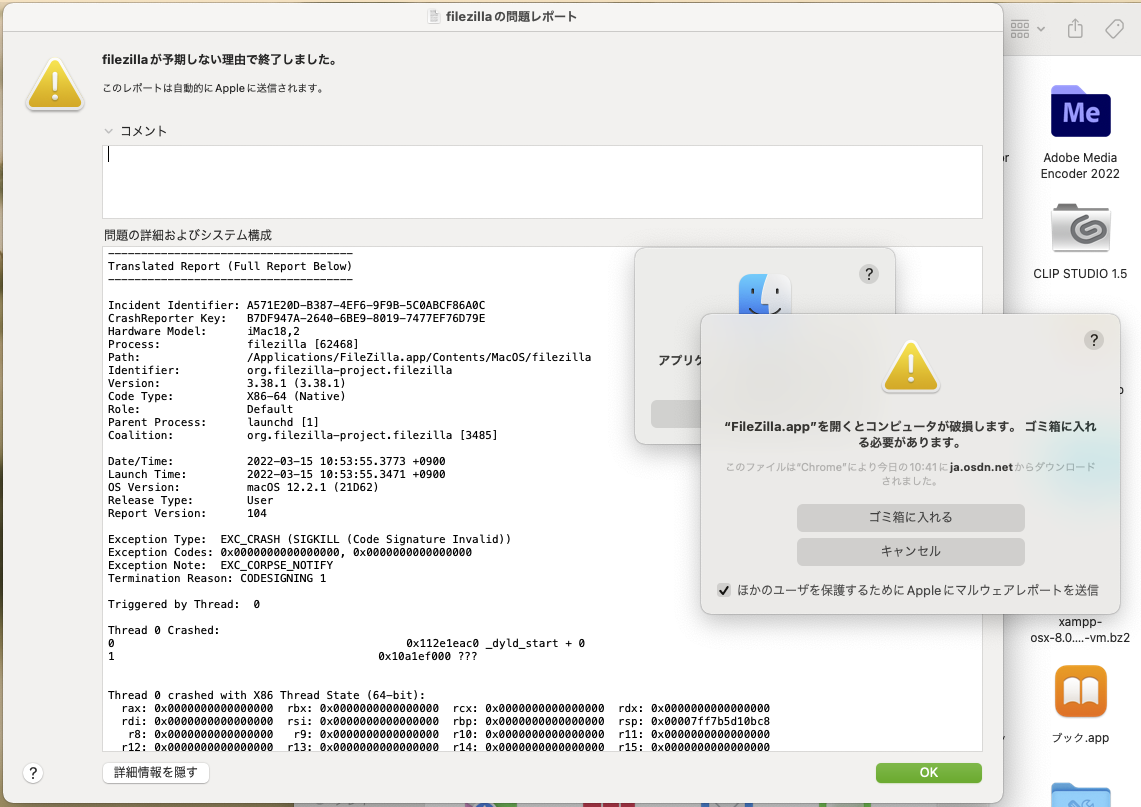Click the document icon in report title bar
The height and width of the screenshot is (807, 1141).
point(434,17)
